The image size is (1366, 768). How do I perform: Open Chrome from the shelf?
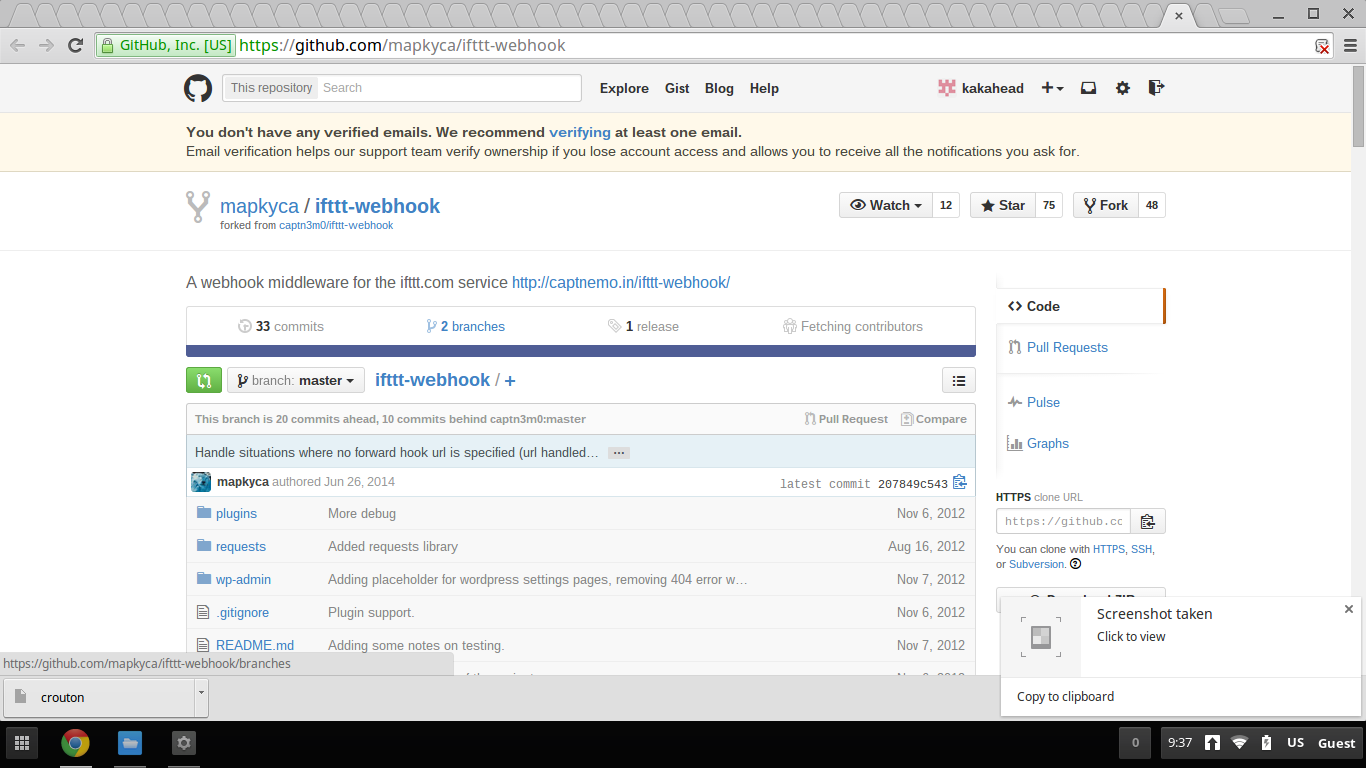point(75,743)
